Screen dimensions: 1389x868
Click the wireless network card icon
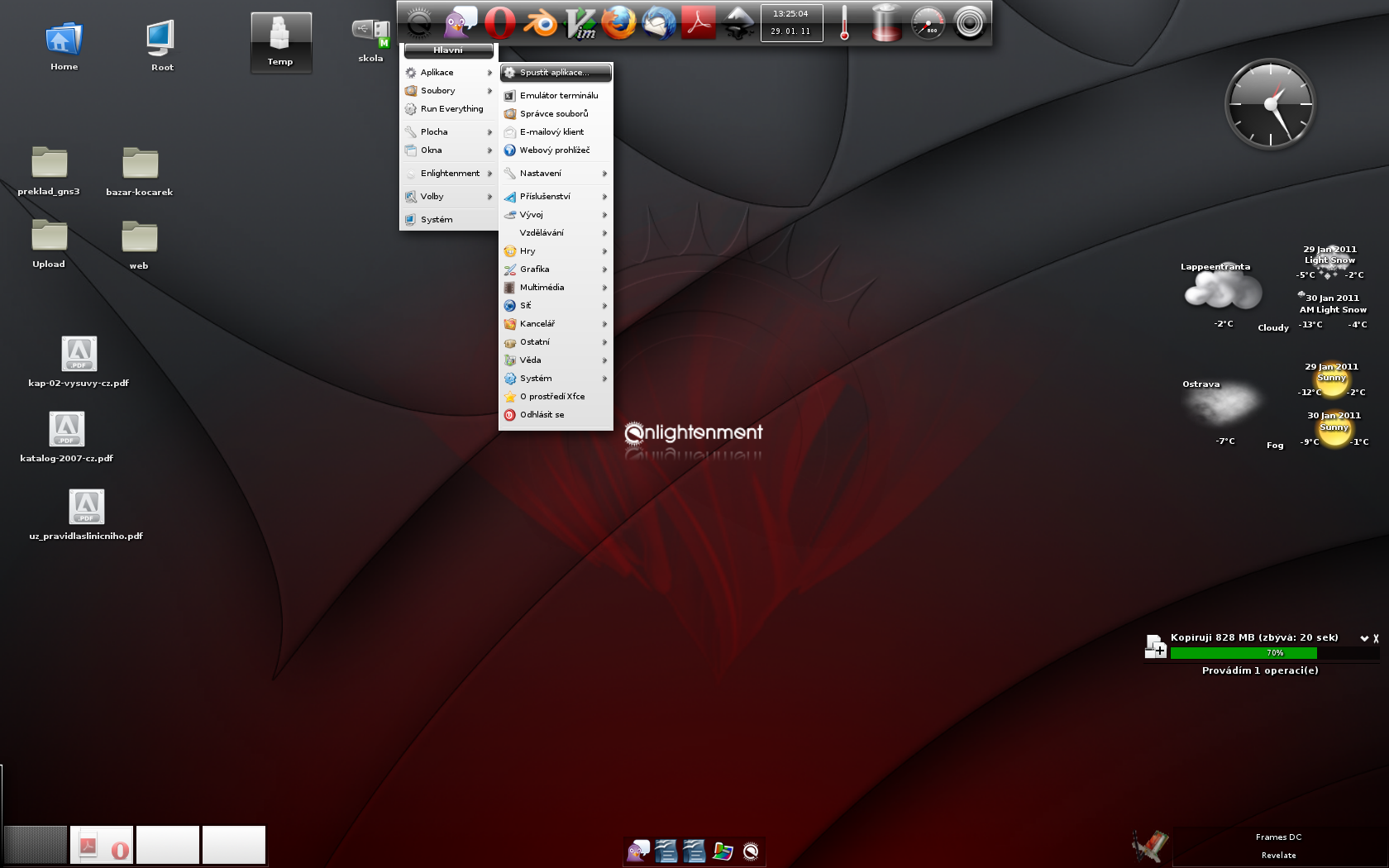1150,845
